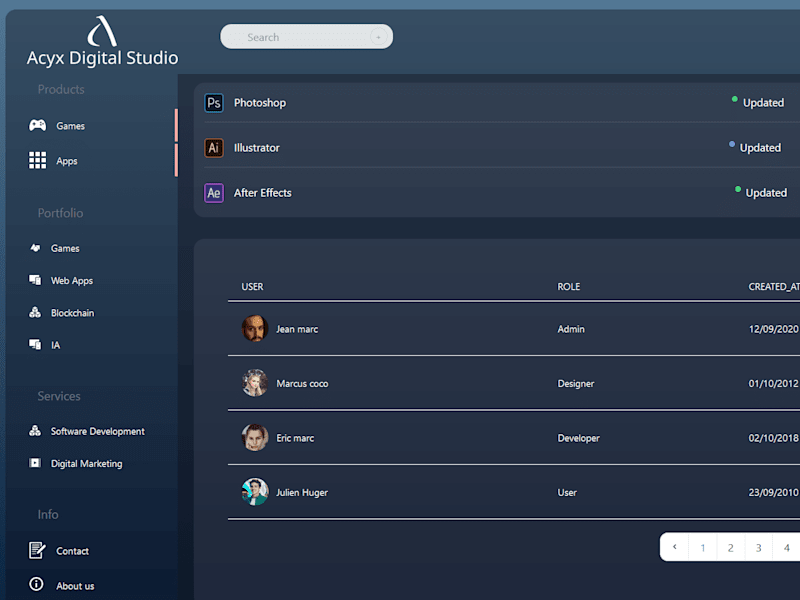
Task: Click the About us info icon
Action: pyautogui.click(x=36, y=584)
